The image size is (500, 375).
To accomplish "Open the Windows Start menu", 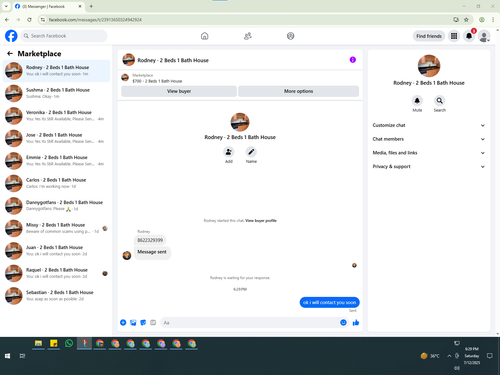I will pos(7,356).
